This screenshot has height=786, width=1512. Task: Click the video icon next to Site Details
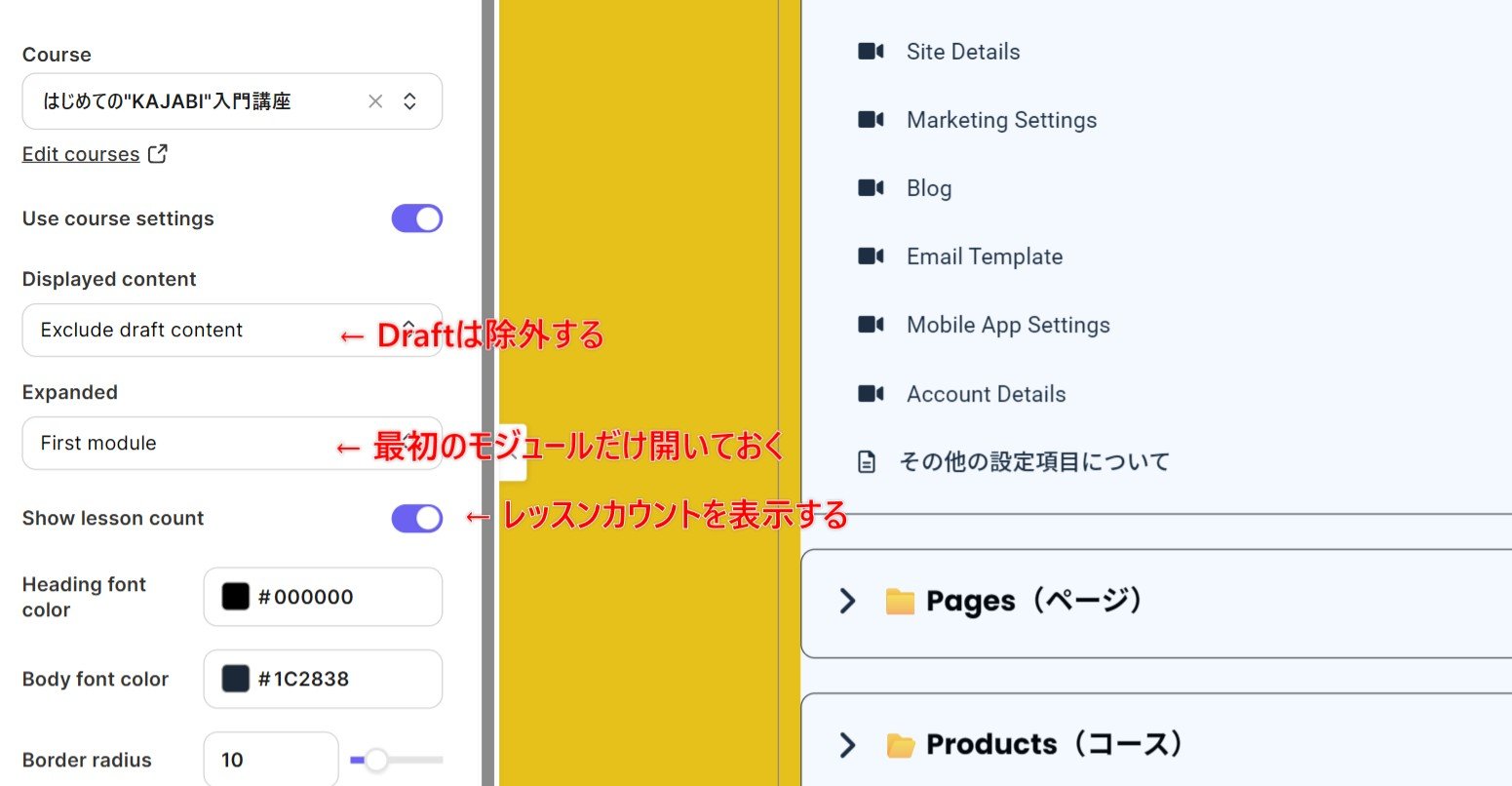pyautogui.click(x=871, y=52)
